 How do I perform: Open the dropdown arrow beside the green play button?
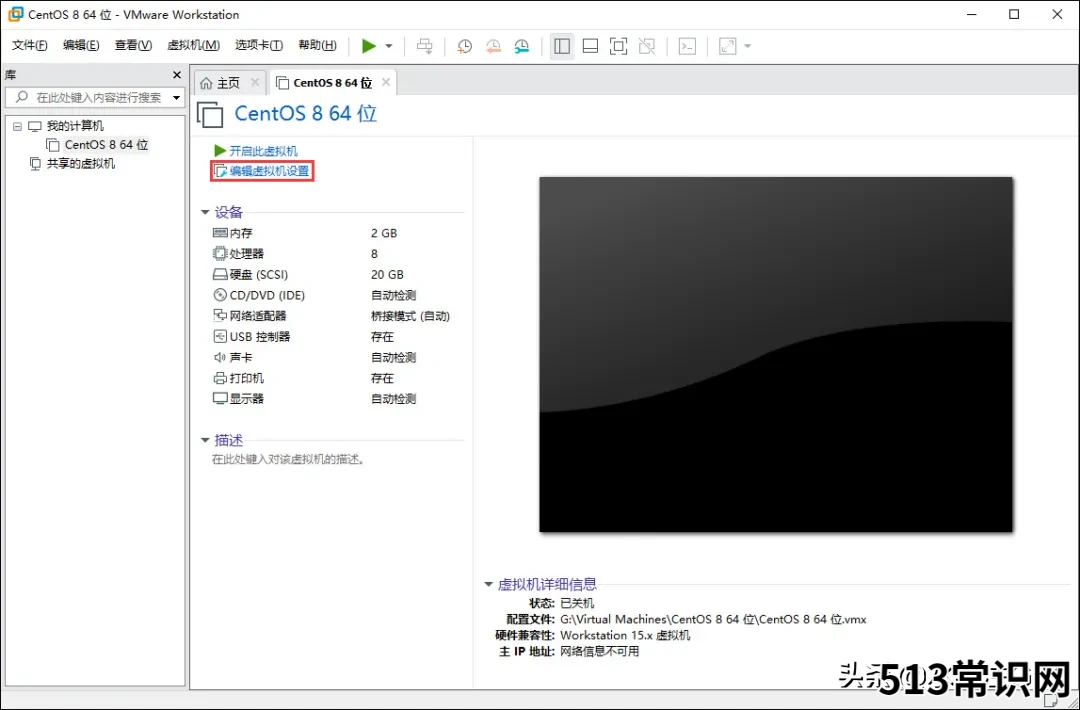point(388,46)
